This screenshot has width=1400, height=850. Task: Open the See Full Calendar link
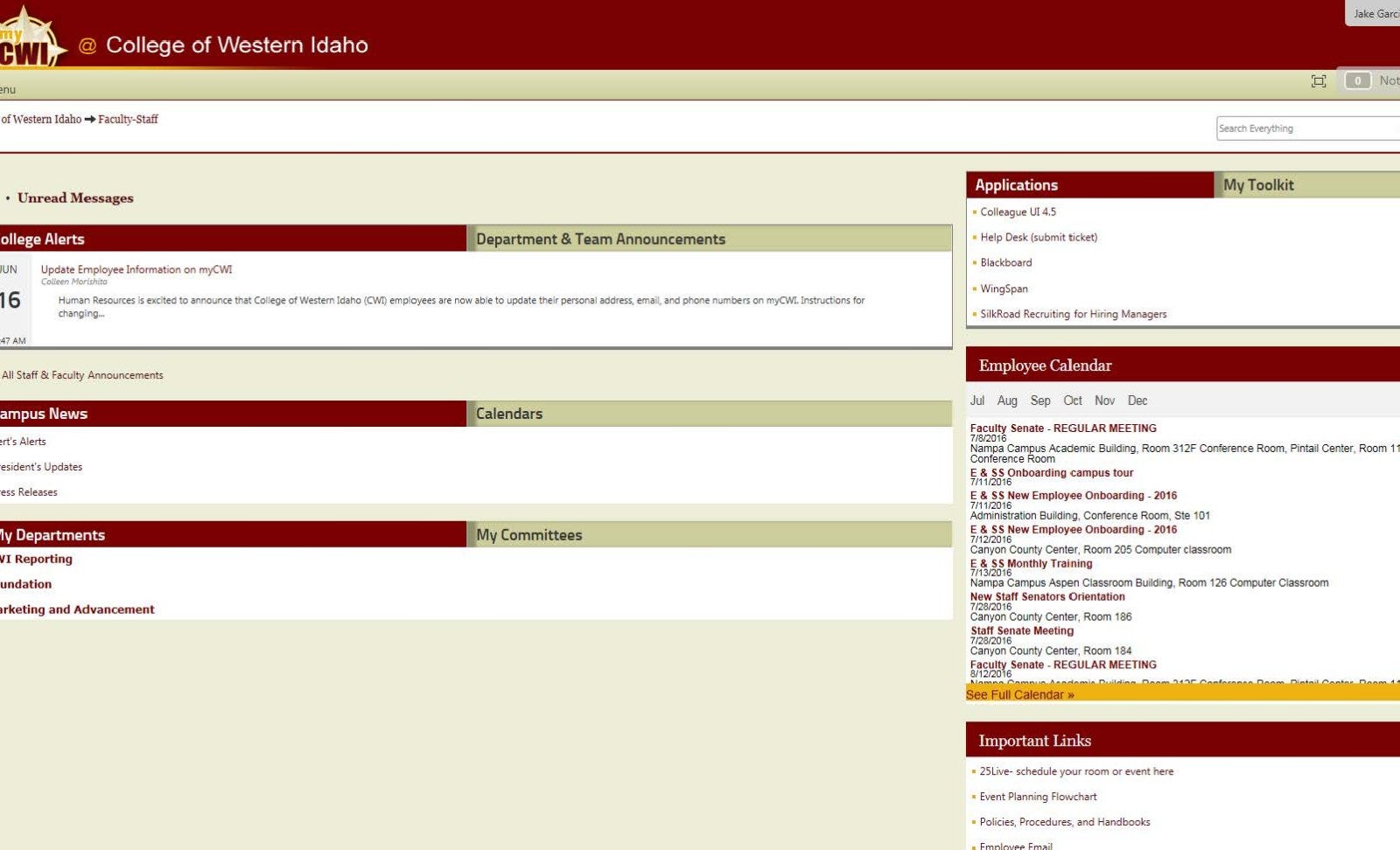[x=1019, y=695]
